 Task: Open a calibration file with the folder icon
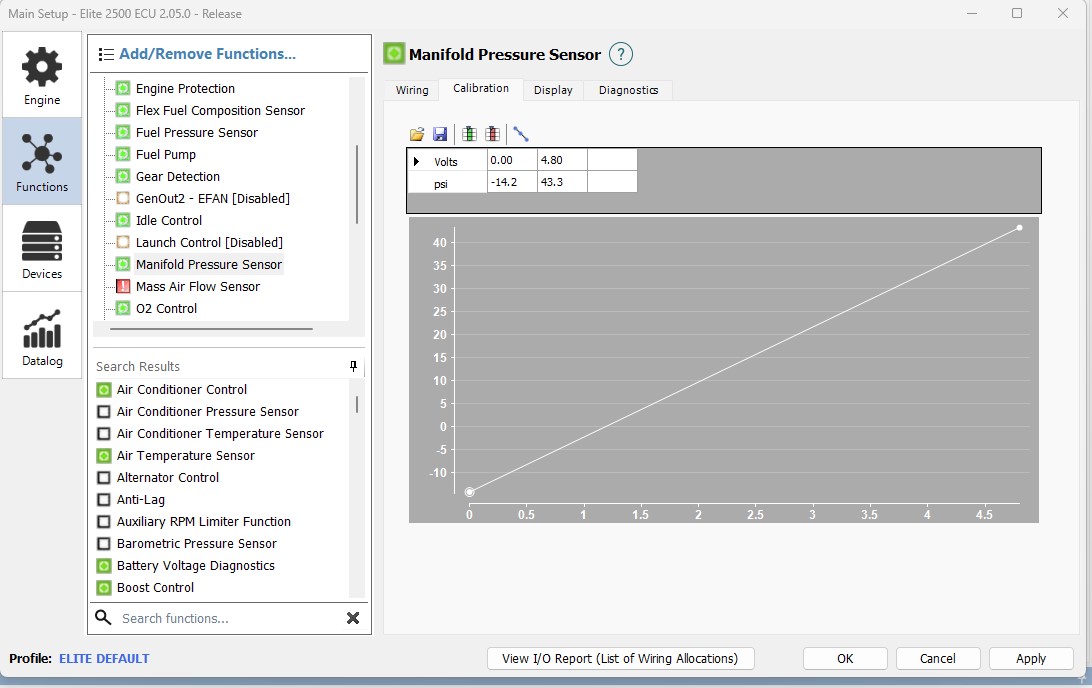pyautogui.click(x=417, y=134)
